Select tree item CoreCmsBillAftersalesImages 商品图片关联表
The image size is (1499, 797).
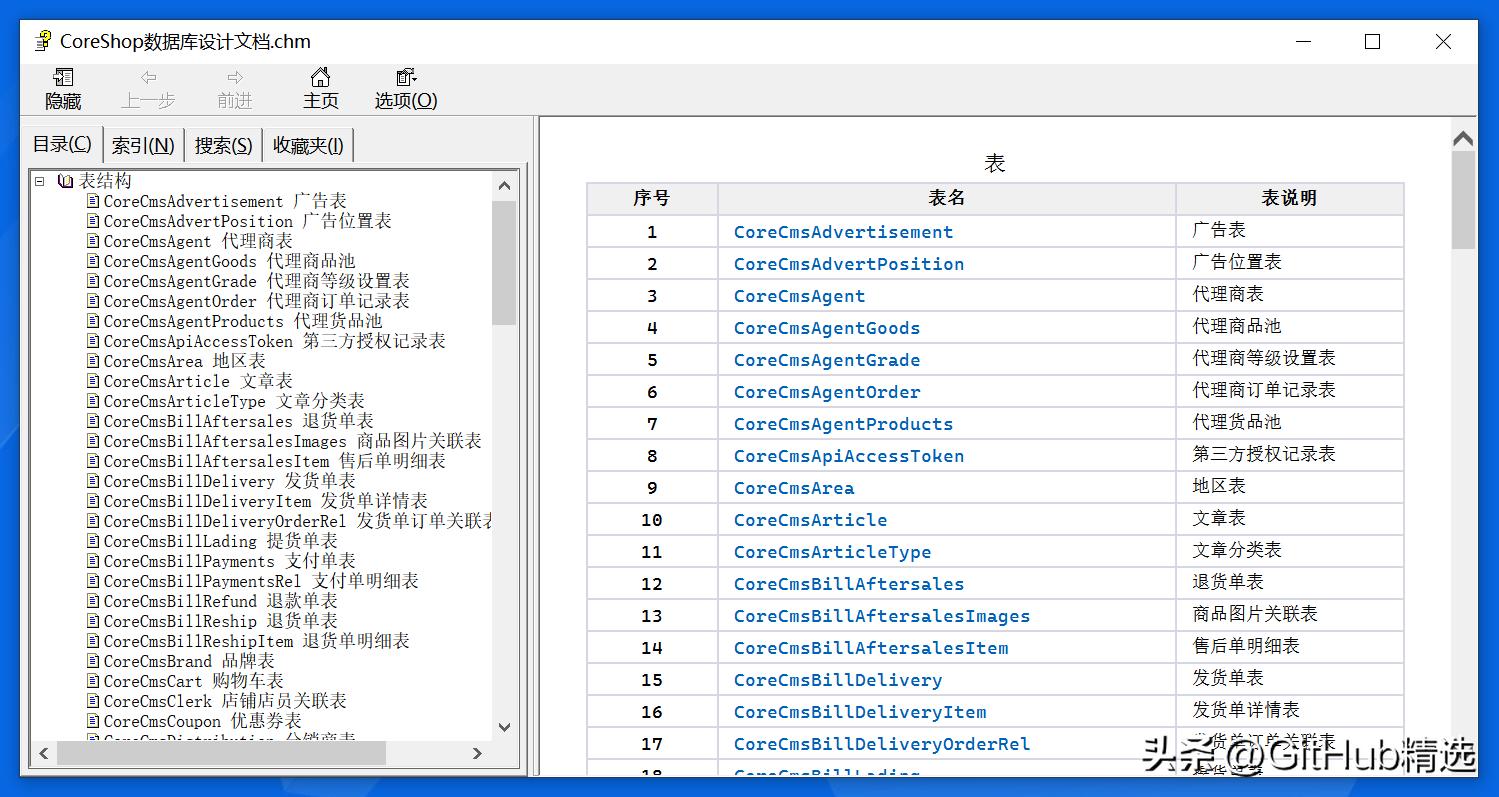pos(293,441)
